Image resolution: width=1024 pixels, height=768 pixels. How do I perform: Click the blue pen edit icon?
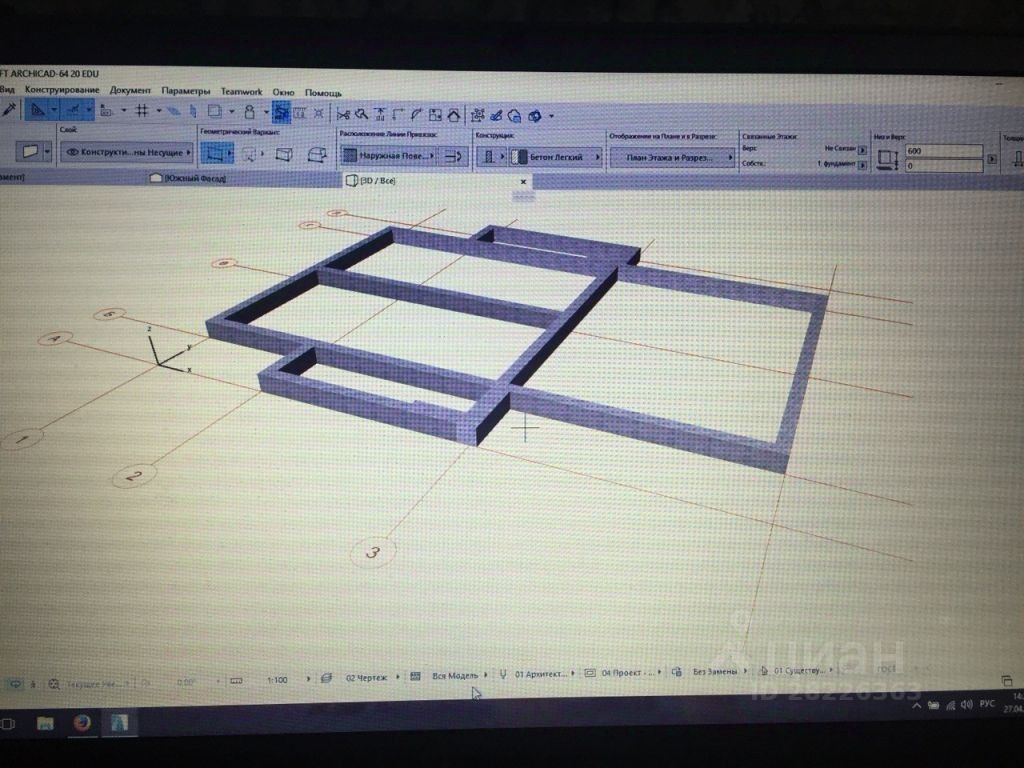tap(496, 116)
